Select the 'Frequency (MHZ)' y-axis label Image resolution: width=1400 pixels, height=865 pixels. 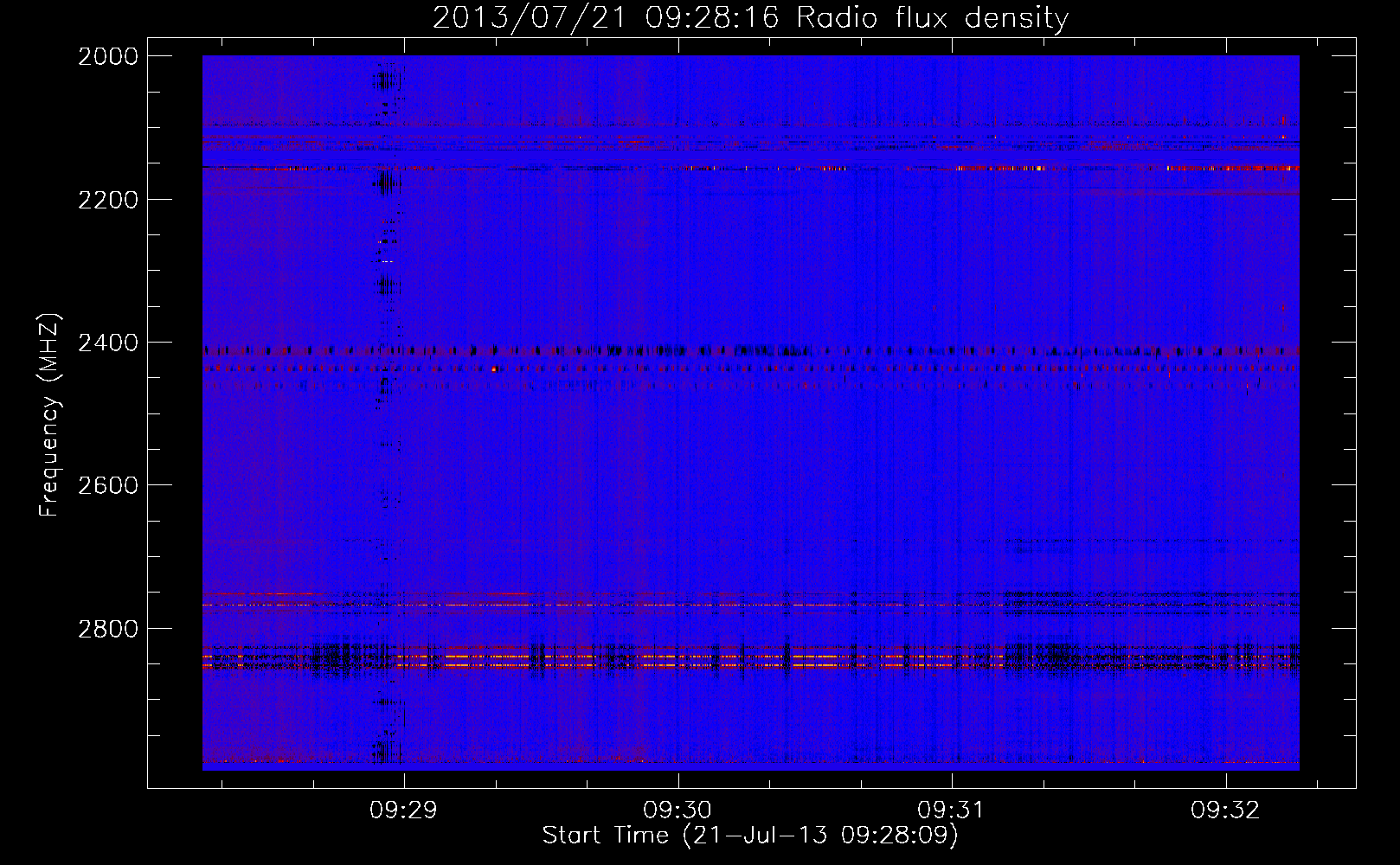(50, 416)
